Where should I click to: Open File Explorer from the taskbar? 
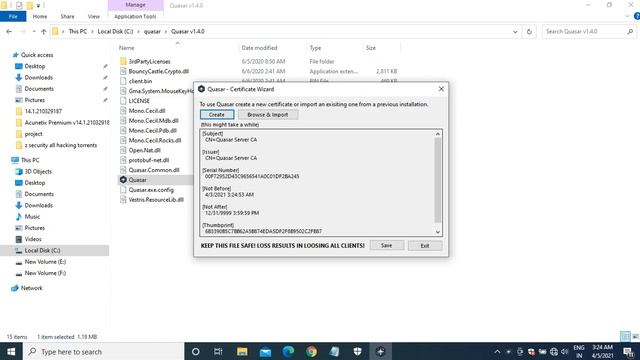click(242, 351)
